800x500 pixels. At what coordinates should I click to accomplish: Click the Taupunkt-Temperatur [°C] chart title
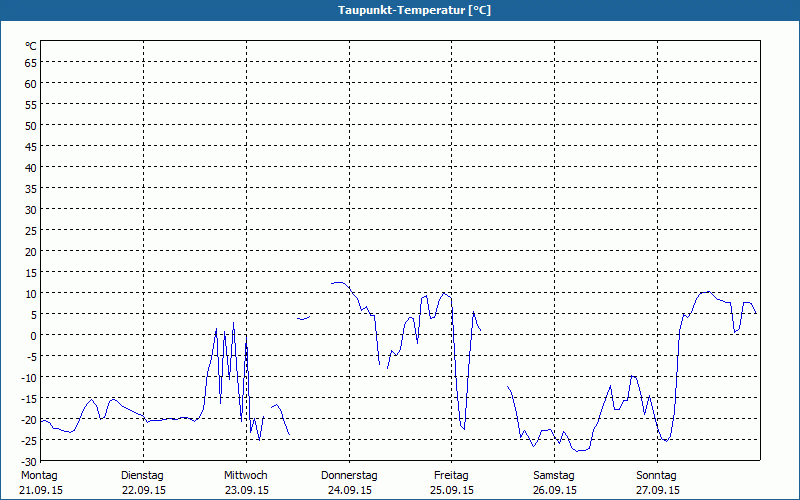(x=414, y=10)
